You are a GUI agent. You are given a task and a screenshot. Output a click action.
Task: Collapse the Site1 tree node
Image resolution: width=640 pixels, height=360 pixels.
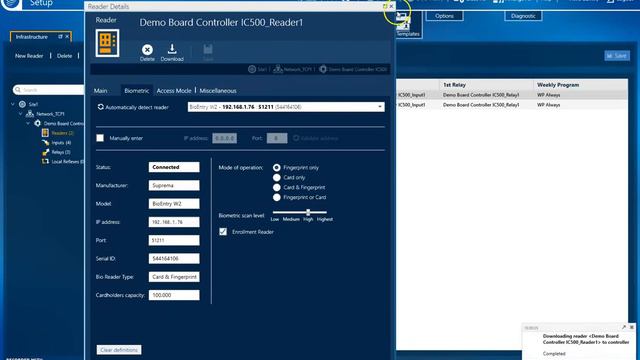13,104
